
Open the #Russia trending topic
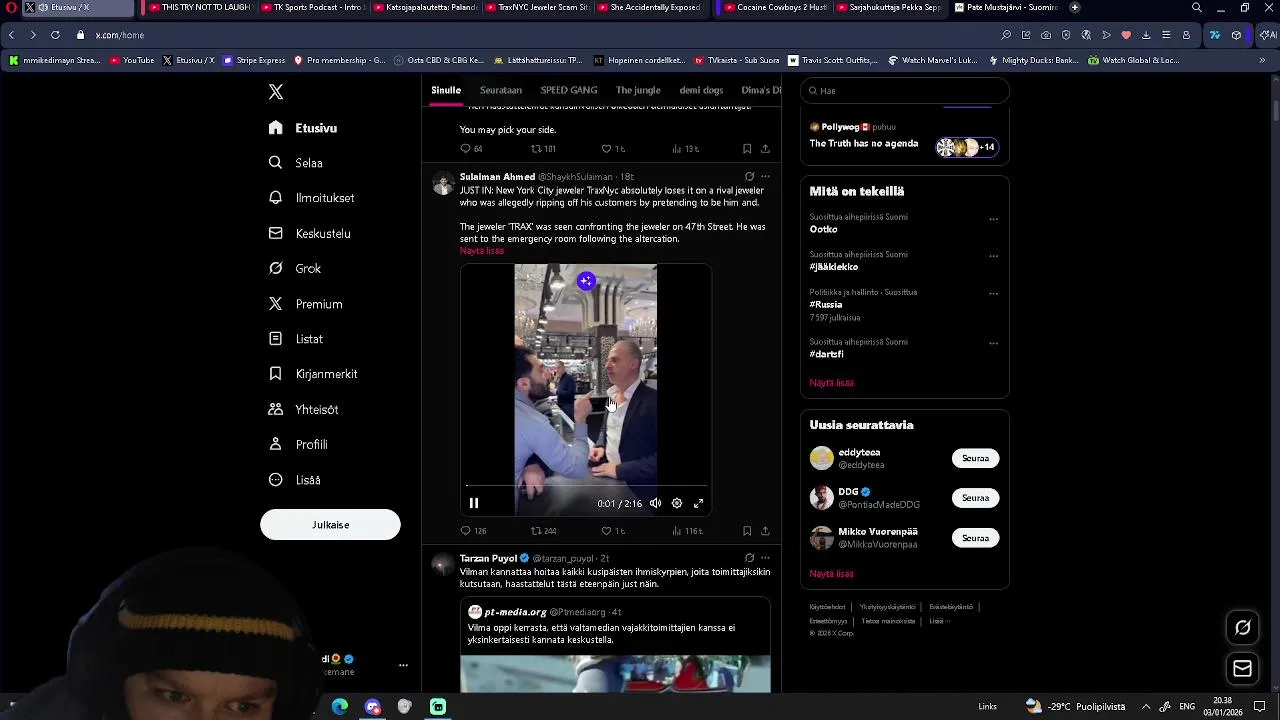(x=826, y=304)
